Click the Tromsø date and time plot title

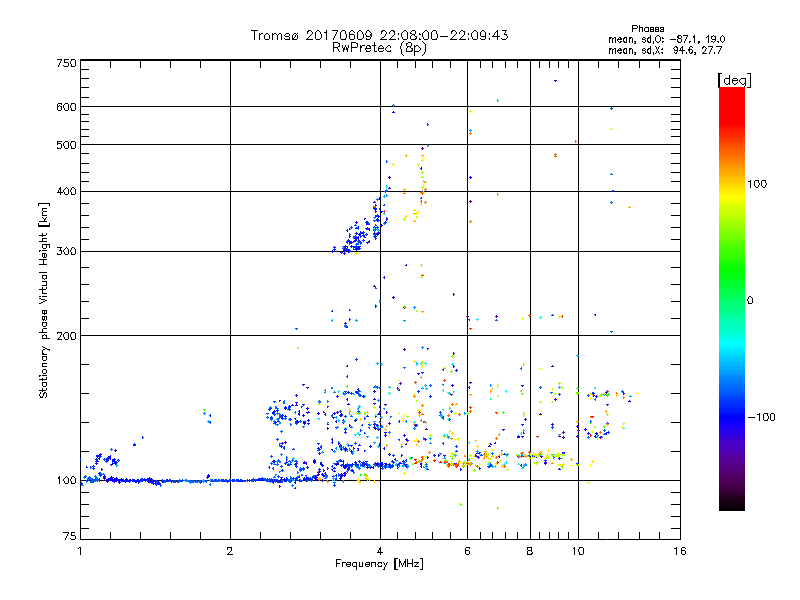coord(379,35)
